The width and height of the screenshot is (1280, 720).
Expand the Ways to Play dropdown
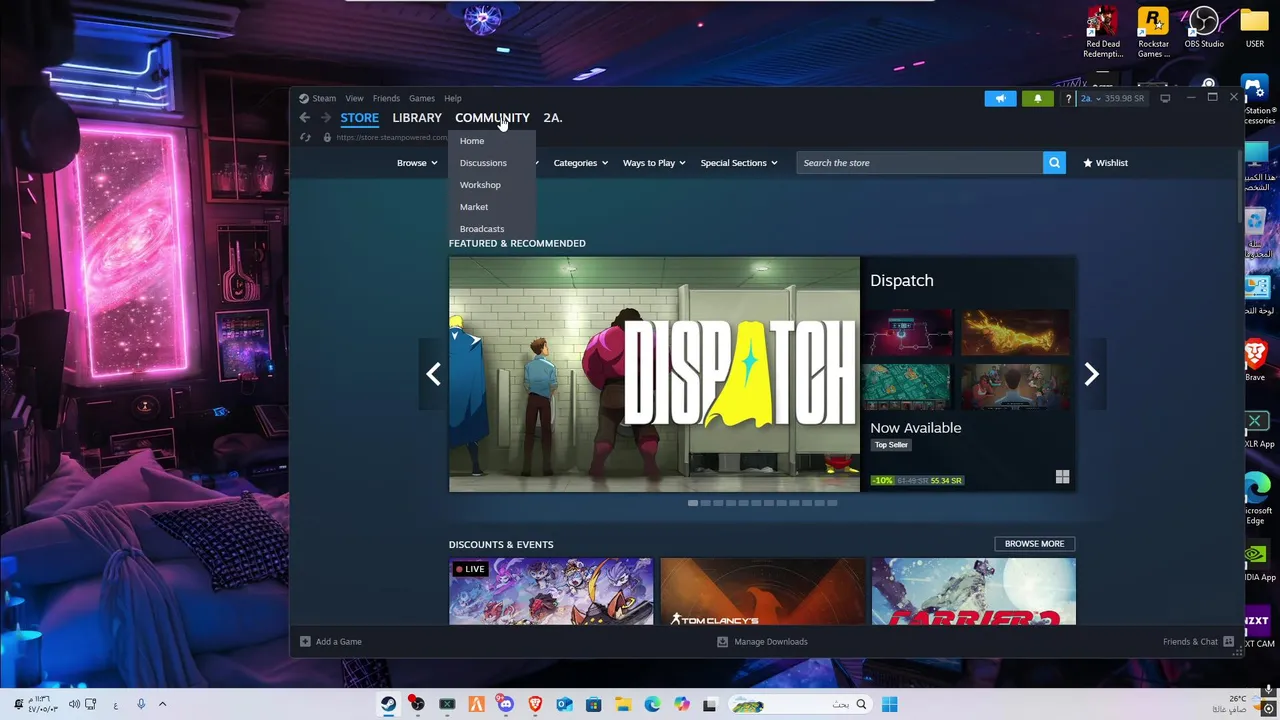pyautogui.click(x=654, y=163)
